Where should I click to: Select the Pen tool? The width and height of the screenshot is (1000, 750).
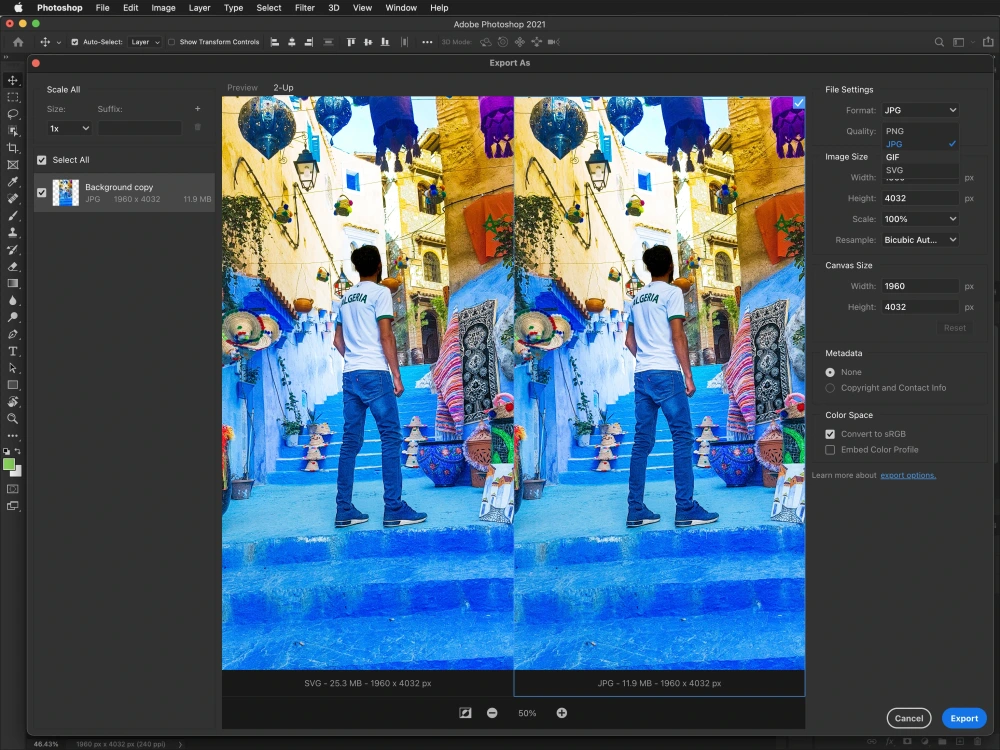[13, 334]
